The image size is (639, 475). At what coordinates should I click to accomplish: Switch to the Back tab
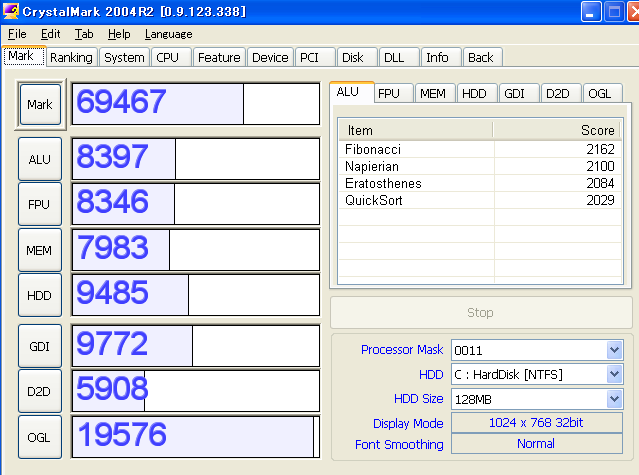pyautogui.click(x=483, y=57)
